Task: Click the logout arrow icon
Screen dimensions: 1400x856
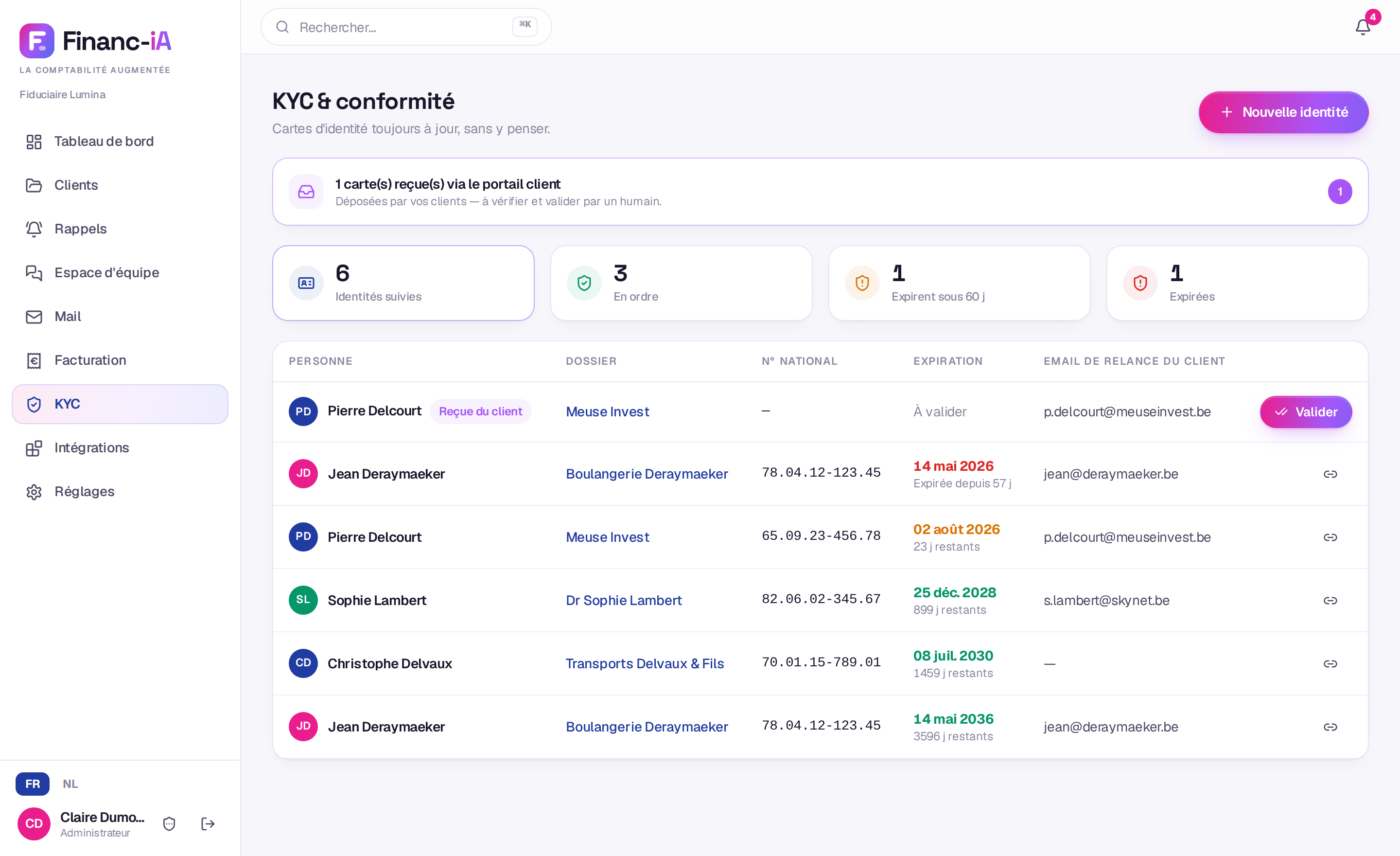Action: pyautogui.click(x=208, y=823)
